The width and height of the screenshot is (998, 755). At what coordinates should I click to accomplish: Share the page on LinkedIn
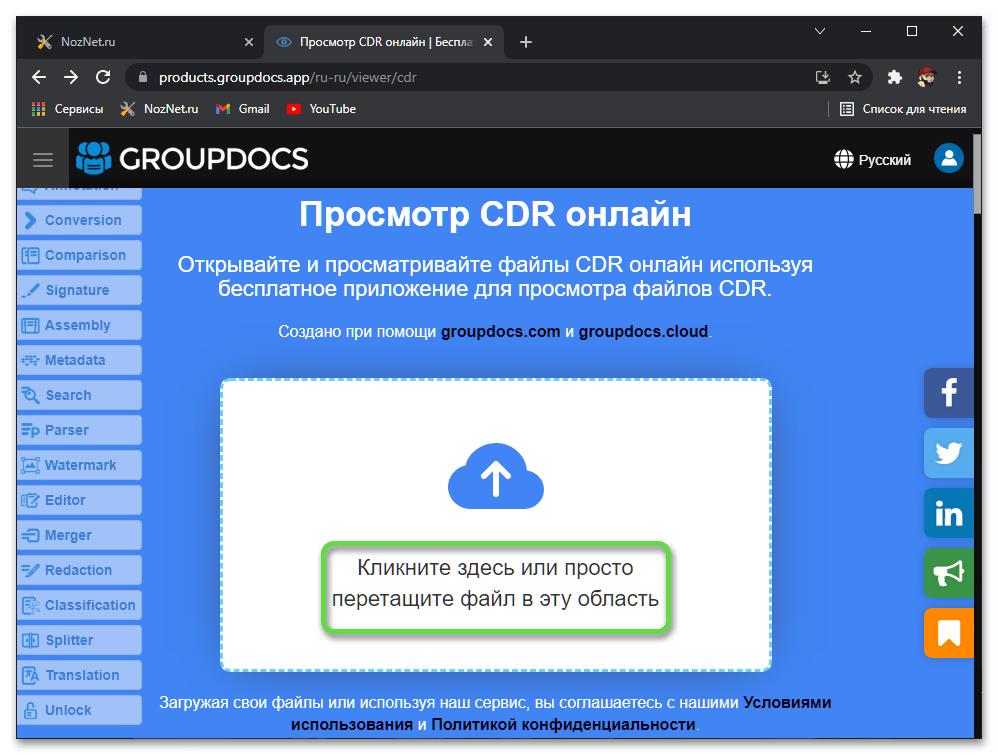[948, 513]
